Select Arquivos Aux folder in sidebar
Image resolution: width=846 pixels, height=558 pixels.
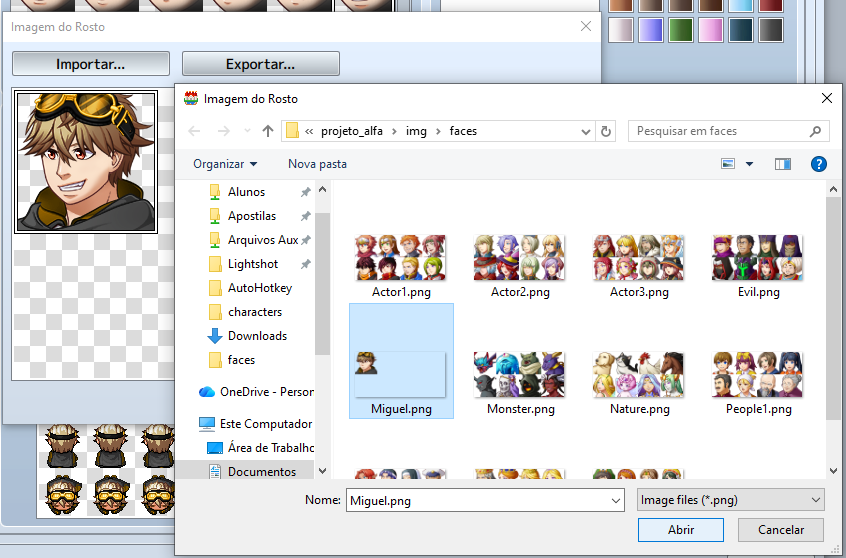[262, 240]
